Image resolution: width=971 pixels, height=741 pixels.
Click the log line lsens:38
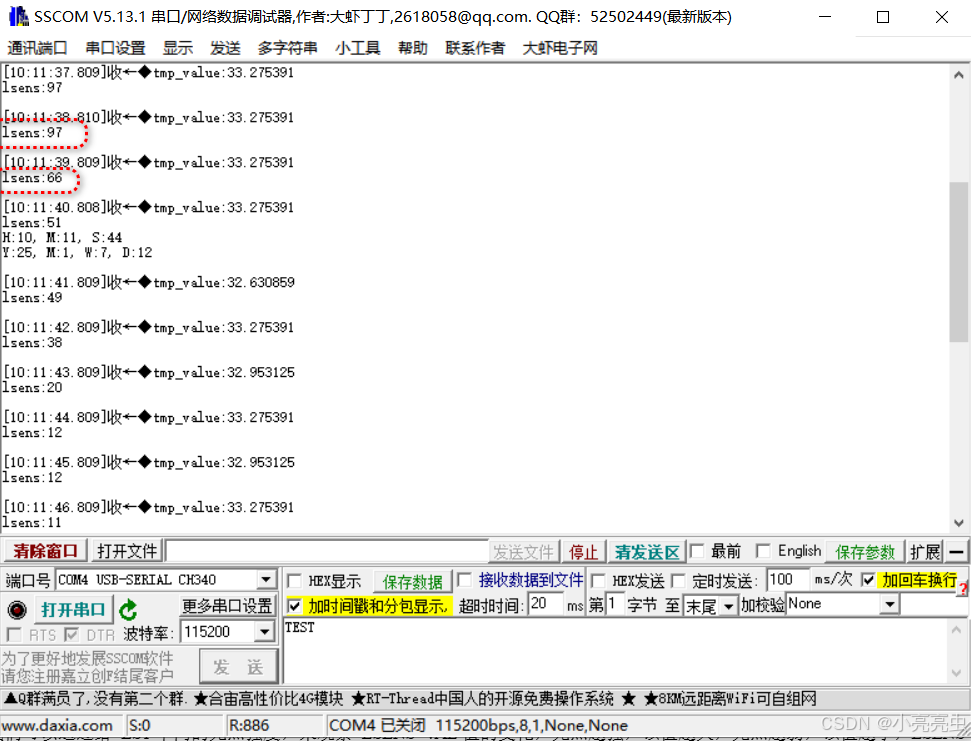(32, 343)
